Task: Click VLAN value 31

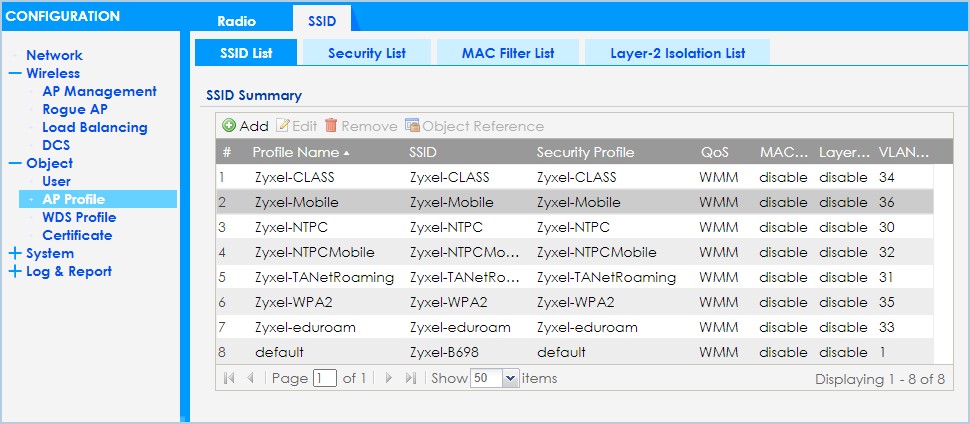Action: (x=886, y=277)
